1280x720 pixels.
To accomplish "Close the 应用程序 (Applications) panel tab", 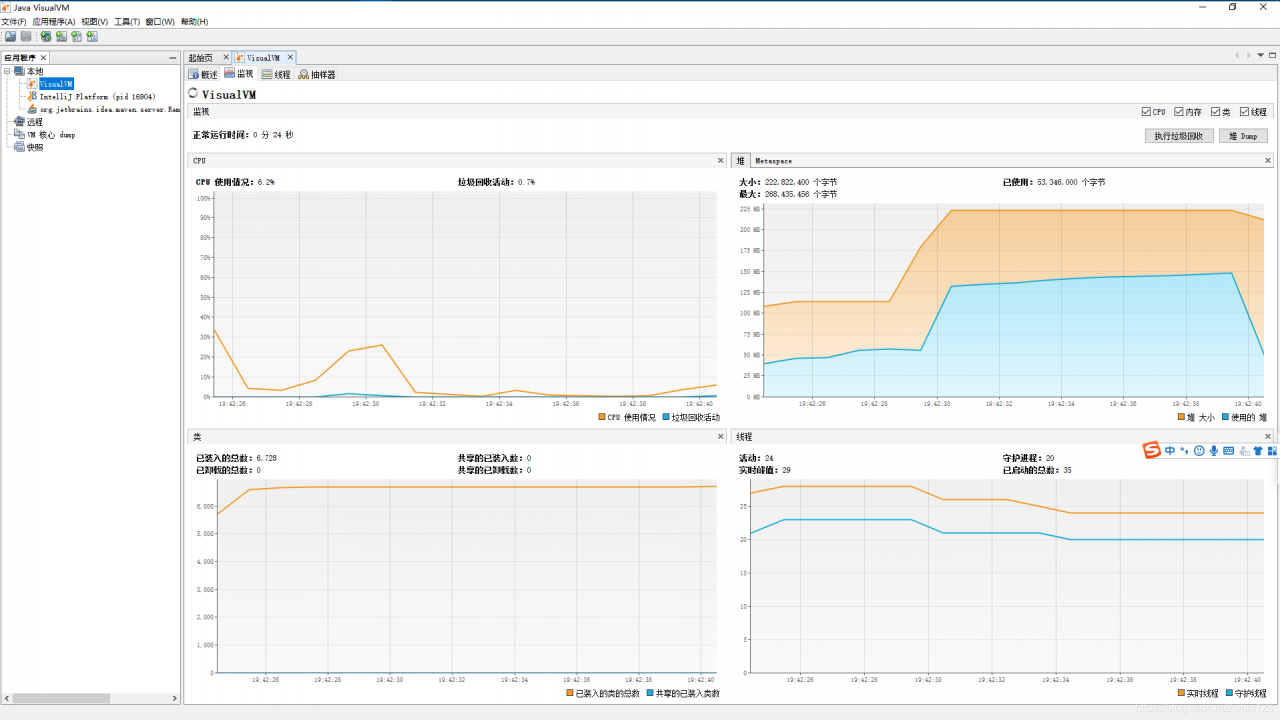I will 44,58.
